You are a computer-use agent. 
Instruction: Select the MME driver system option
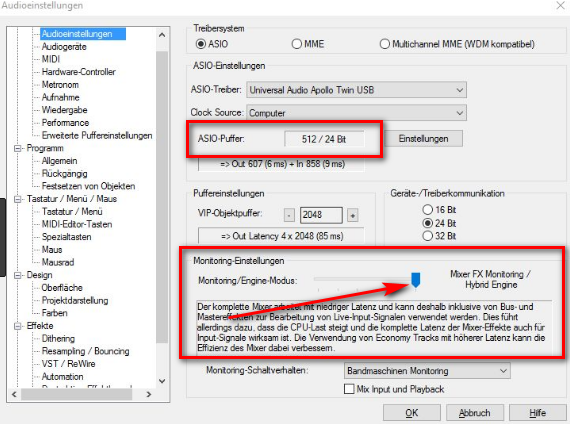(308, 44)
